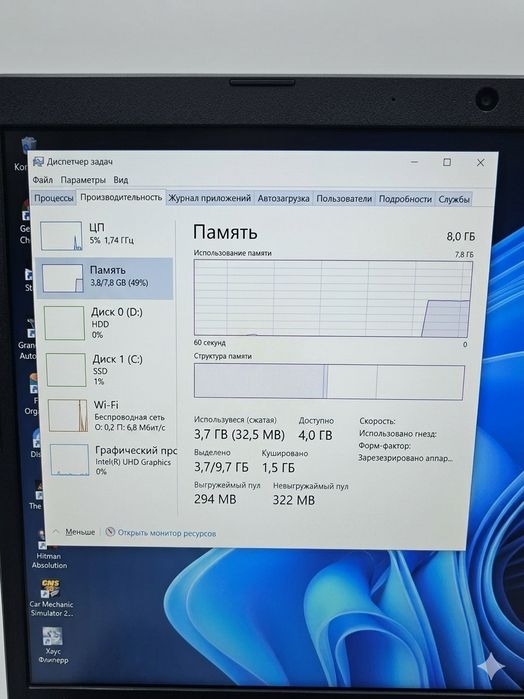The height and width of the screenshot is (699, 524).
Task: Select the Производительность tab
Action: point(121,197)
